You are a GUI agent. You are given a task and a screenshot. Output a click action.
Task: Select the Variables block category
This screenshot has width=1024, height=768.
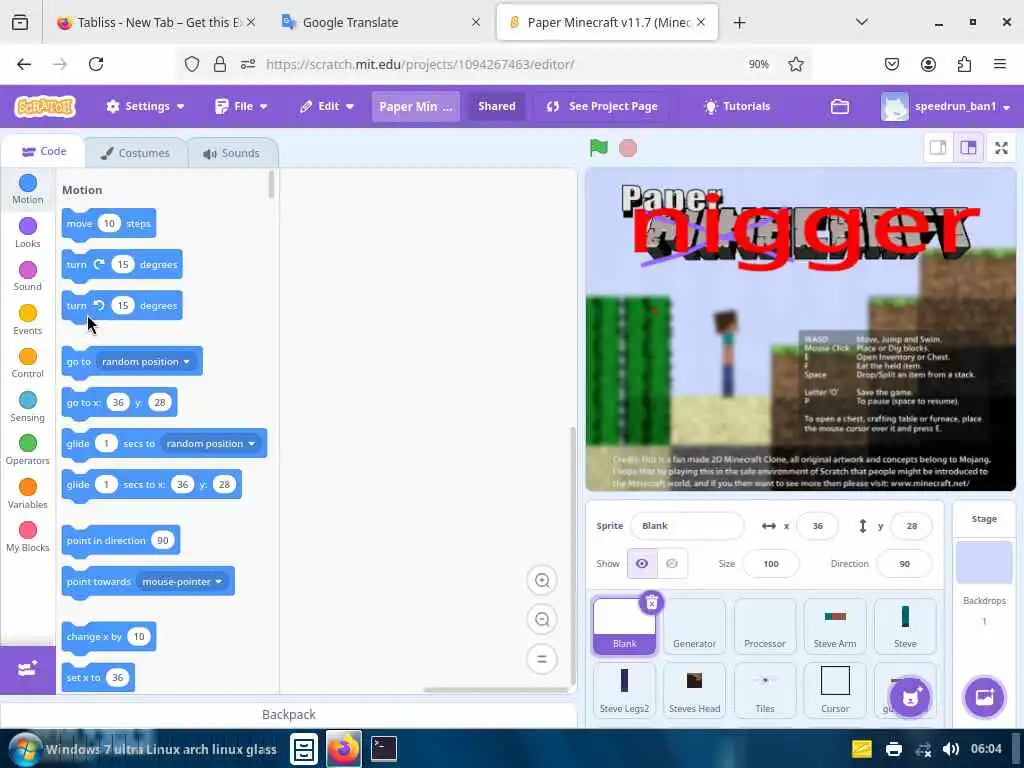tap(27, 494)
